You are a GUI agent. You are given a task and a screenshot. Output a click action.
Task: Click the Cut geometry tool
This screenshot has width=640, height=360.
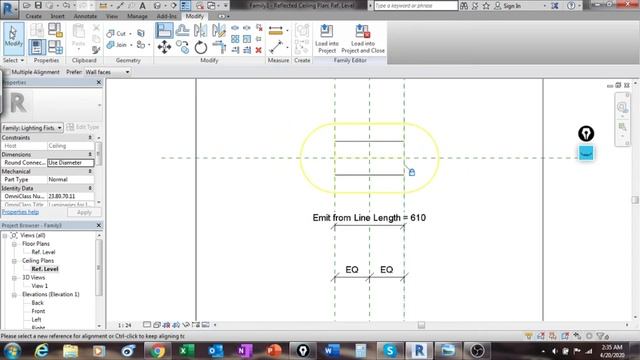pyautogui.click(x=117, y=33)
